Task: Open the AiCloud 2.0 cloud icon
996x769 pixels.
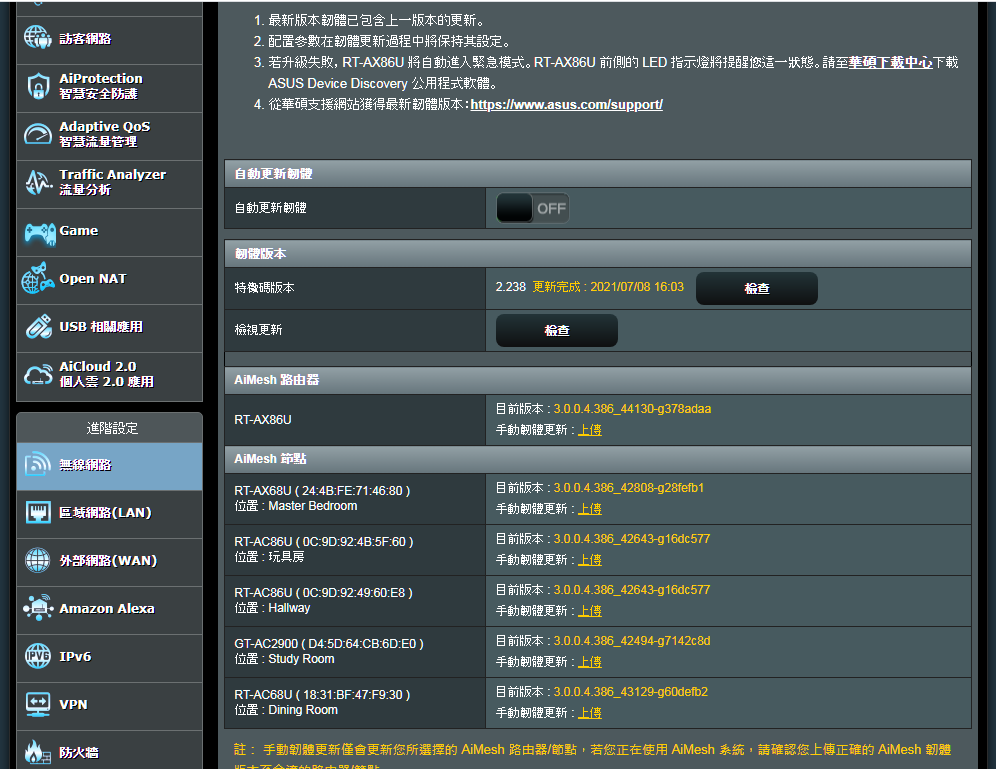Action: point(38,375)
